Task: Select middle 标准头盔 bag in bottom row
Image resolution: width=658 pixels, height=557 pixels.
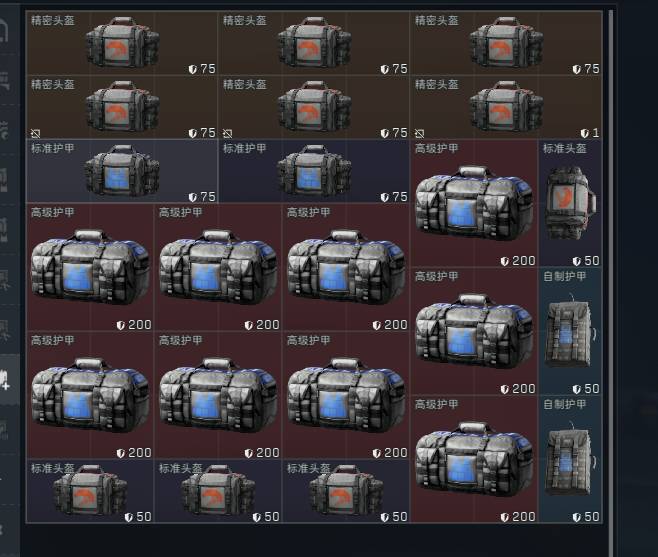Action: pos(218,492)
